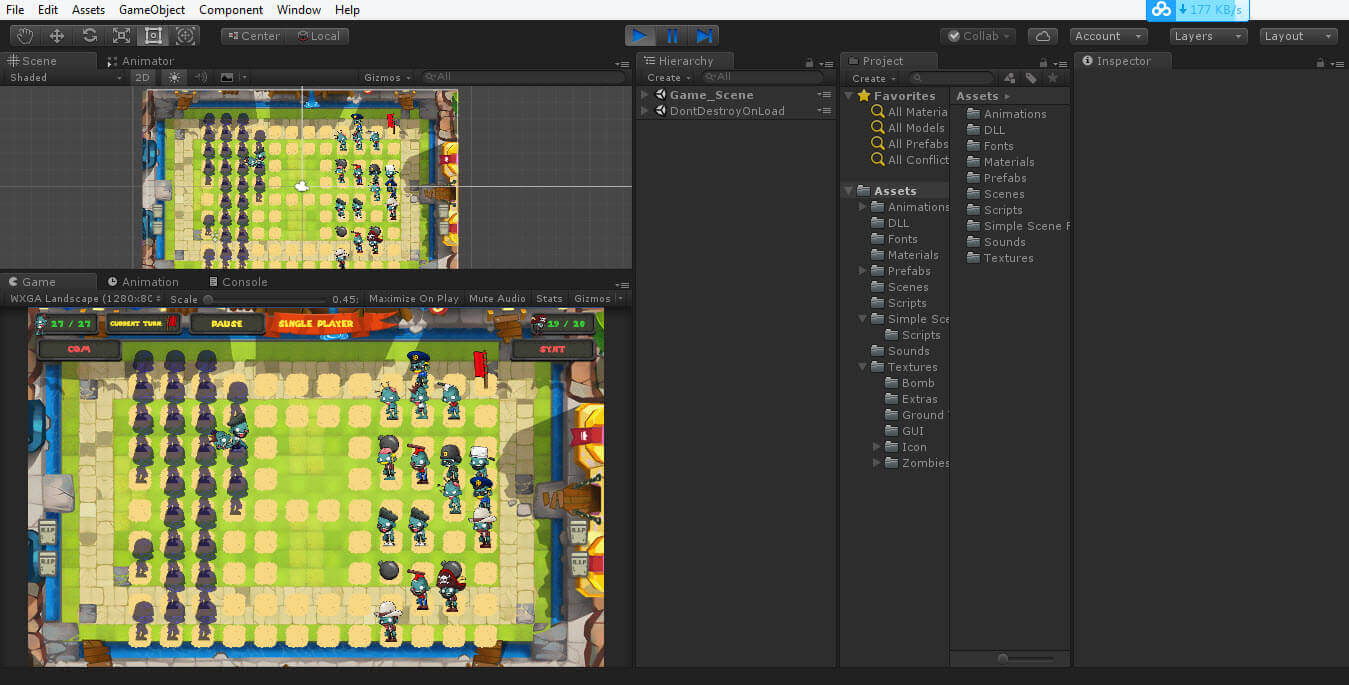Open the Edit menu
This screenshot has height=685, width=1349.
(x=48, y=10)
